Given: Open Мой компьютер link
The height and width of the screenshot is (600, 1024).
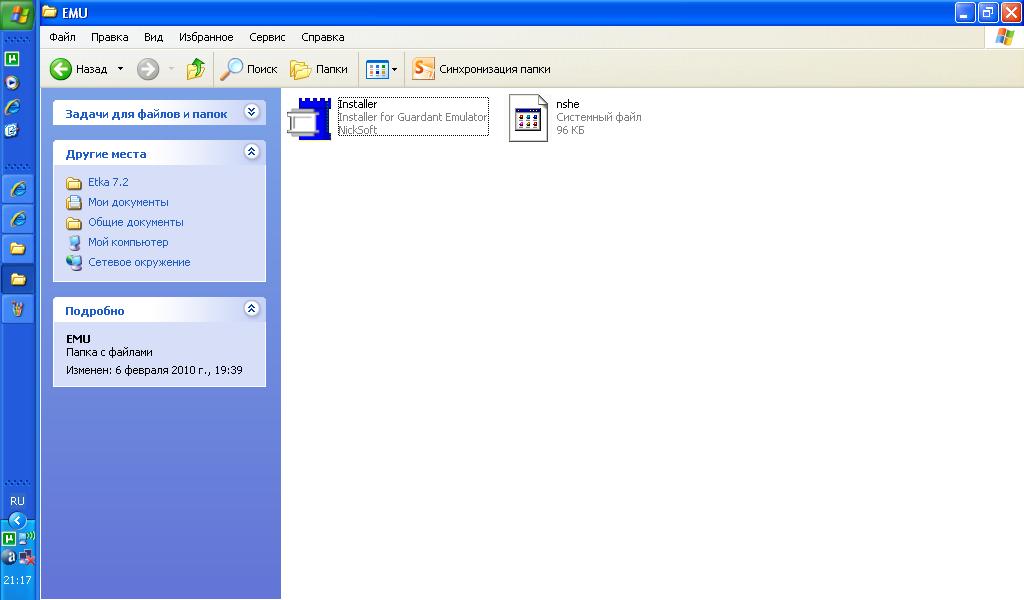Looking at the screenshot, I should 128,242.
